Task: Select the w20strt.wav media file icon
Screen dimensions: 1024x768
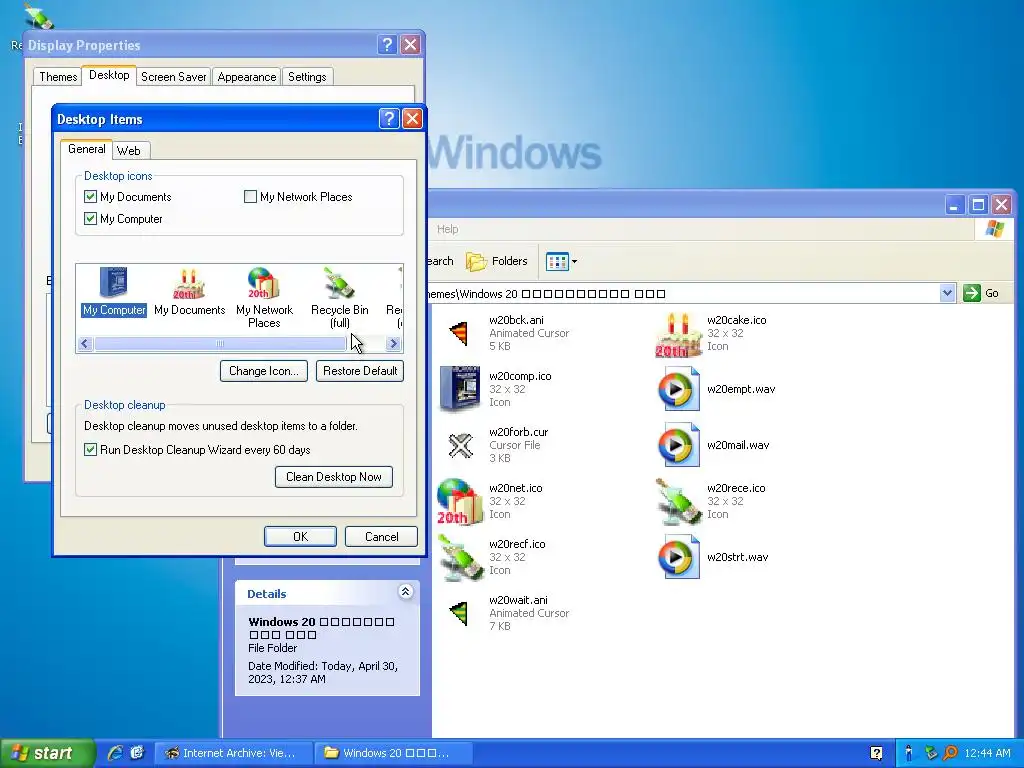Action: tap(679, 557)
